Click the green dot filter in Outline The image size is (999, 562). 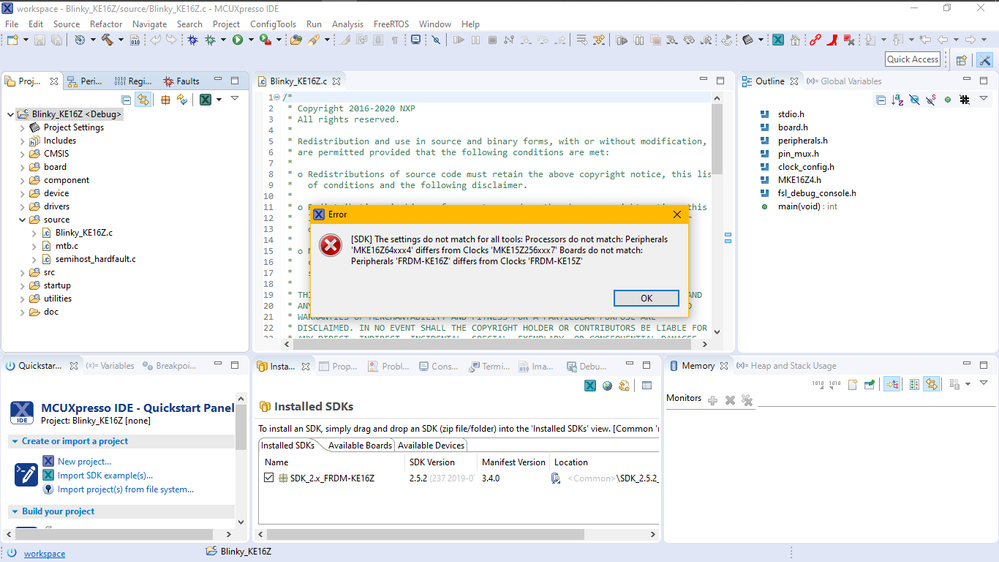tap(947, 100)
